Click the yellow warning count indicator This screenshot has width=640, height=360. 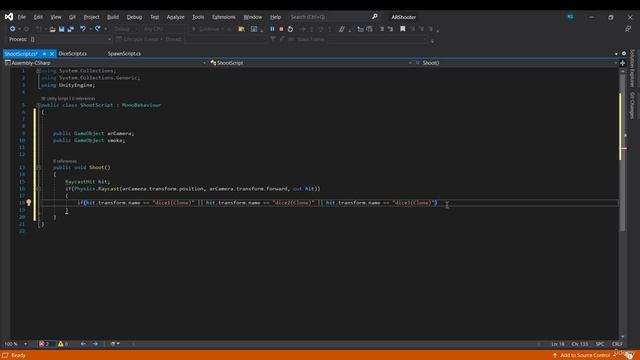tap(63, 344)
